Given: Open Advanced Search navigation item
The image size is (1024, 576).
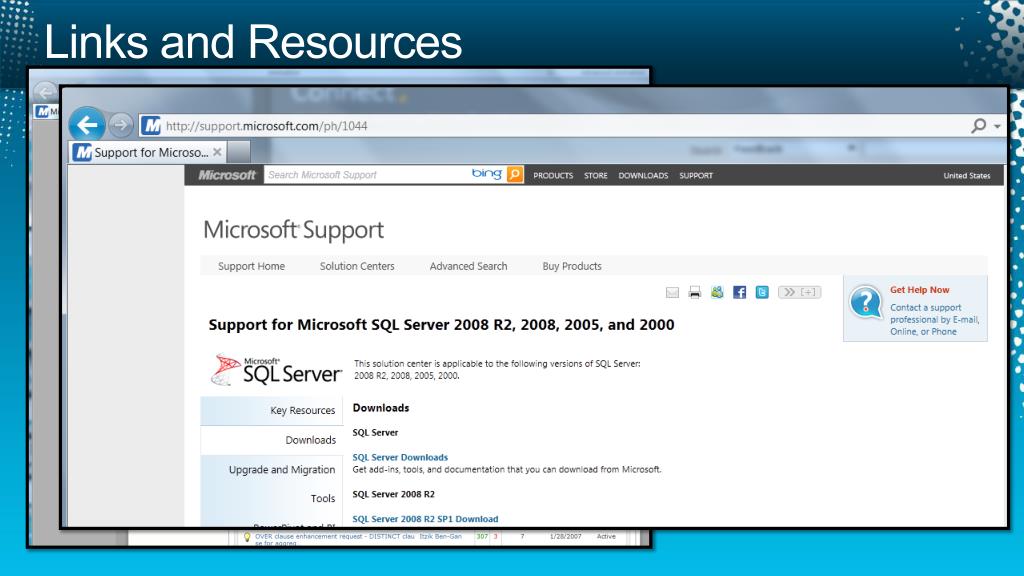Looking at the screenshot, I should [468, 266].
